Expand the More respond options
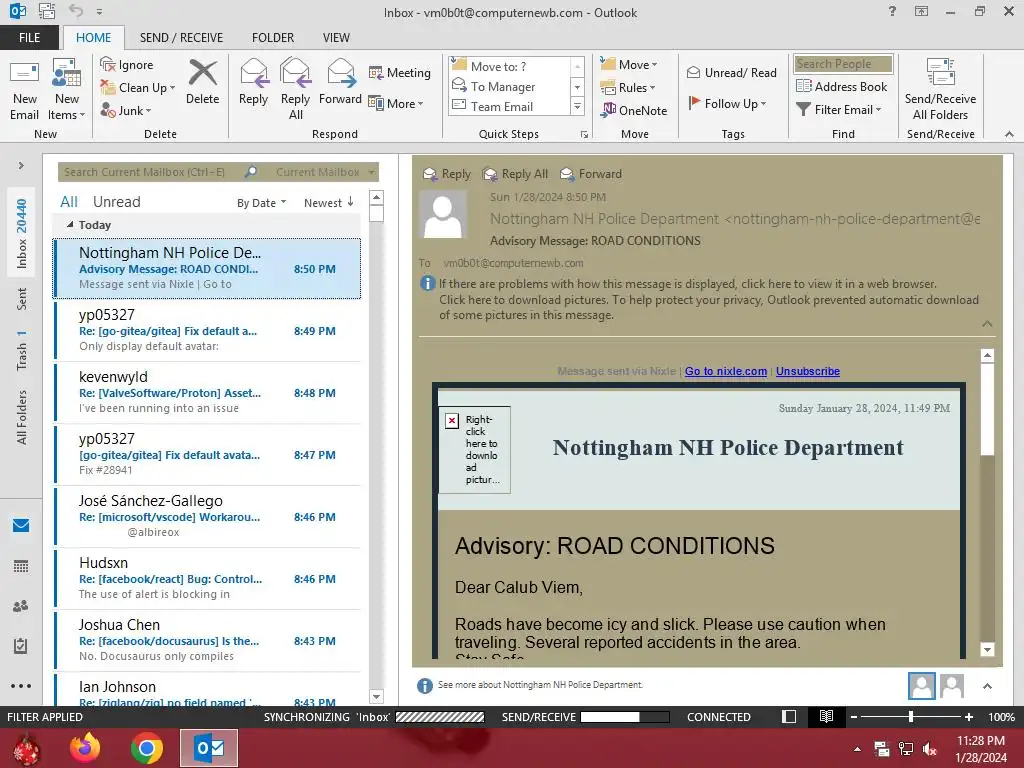1024x768 pixels. tap(396, 103)
